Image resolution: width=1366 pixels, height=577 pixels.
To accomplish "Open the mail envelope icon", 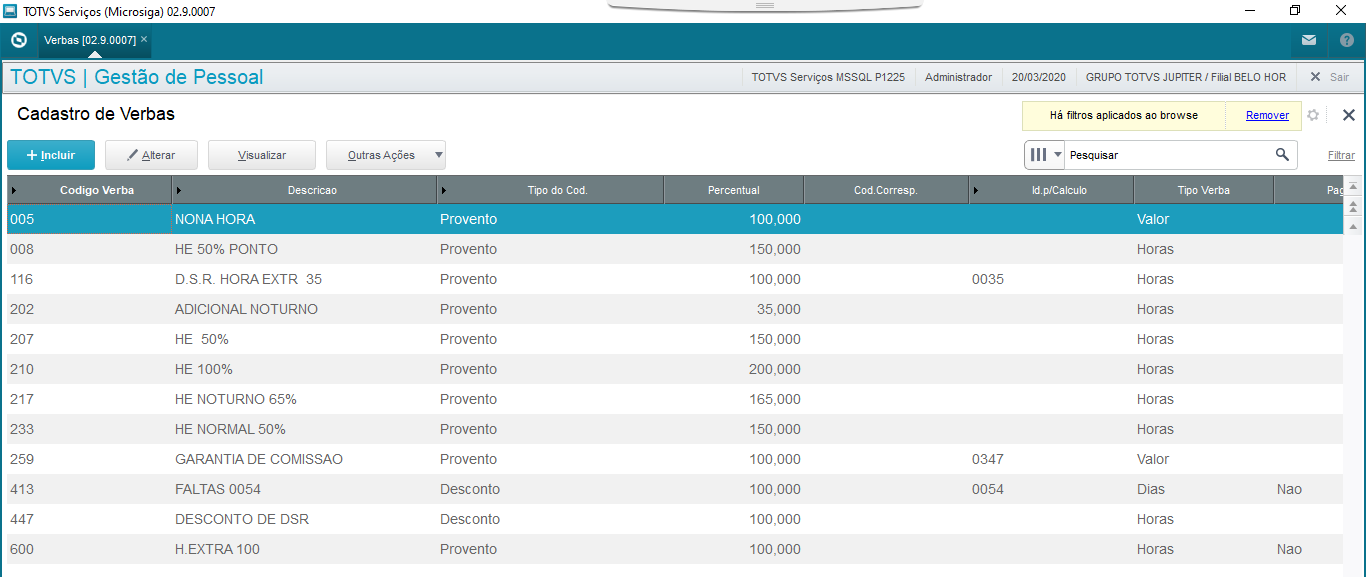I will (x=1309, y=41).
